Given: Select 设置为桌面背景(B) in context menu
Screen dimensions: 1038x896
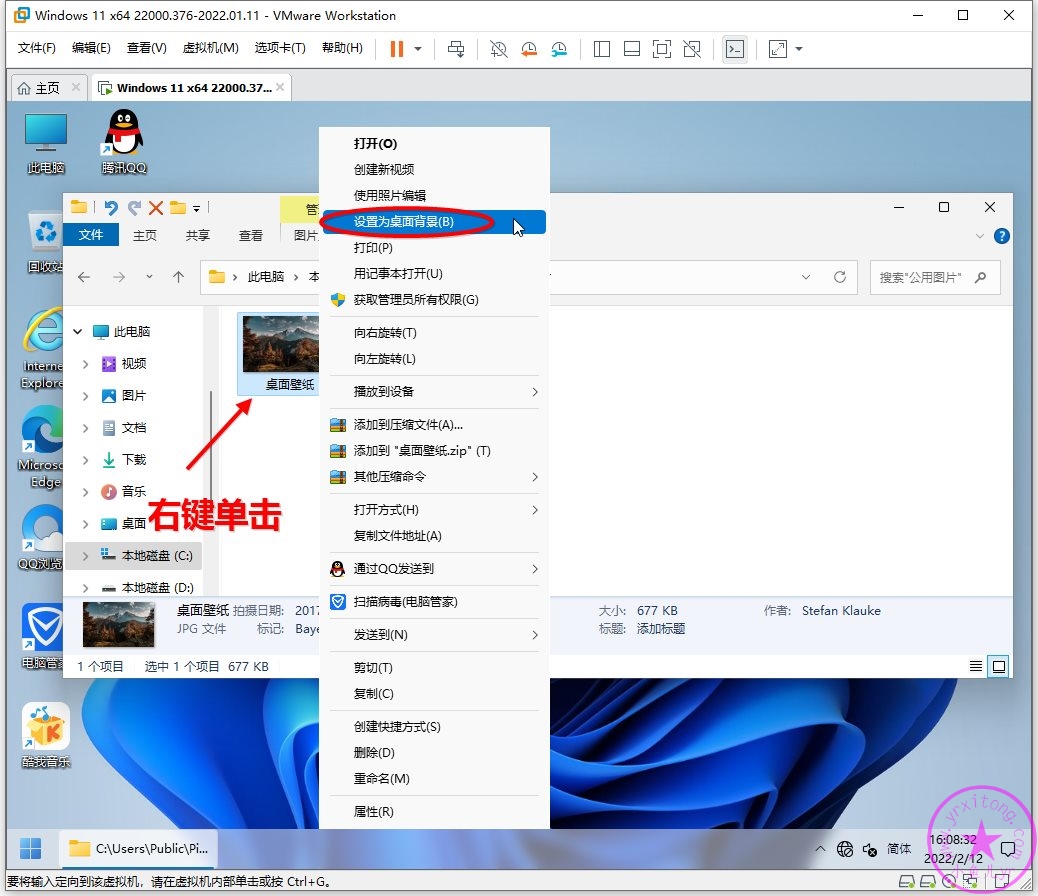Looking at the screenshot, I should [434, 222].
